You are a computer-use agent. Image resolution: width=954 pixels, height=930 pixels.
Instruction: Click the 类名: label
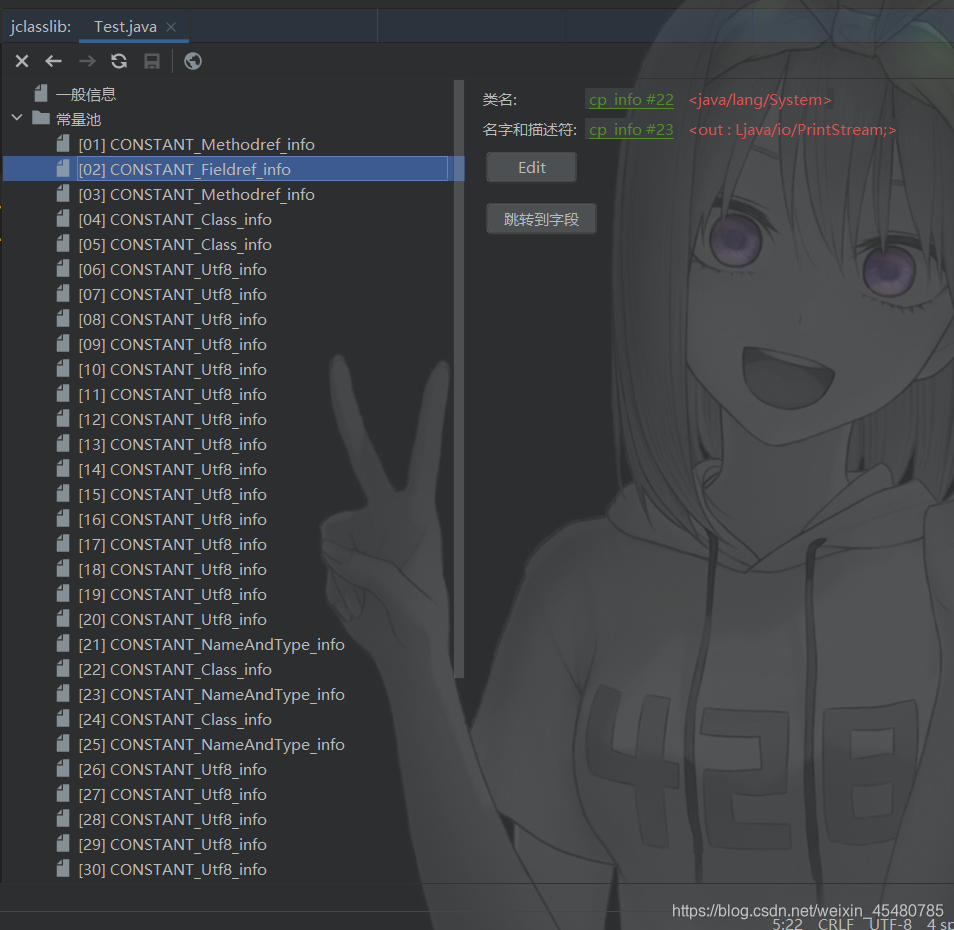[500, 100]
